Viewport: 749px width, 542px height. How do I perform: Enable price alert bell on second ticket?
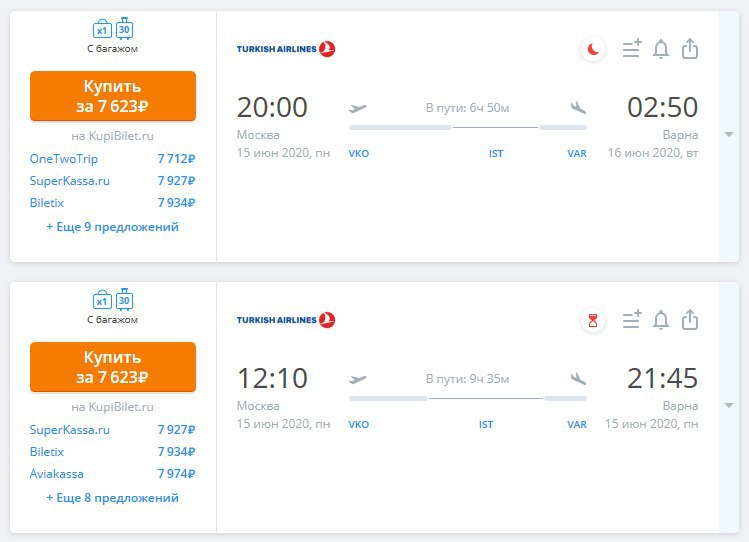click(661, 319)
